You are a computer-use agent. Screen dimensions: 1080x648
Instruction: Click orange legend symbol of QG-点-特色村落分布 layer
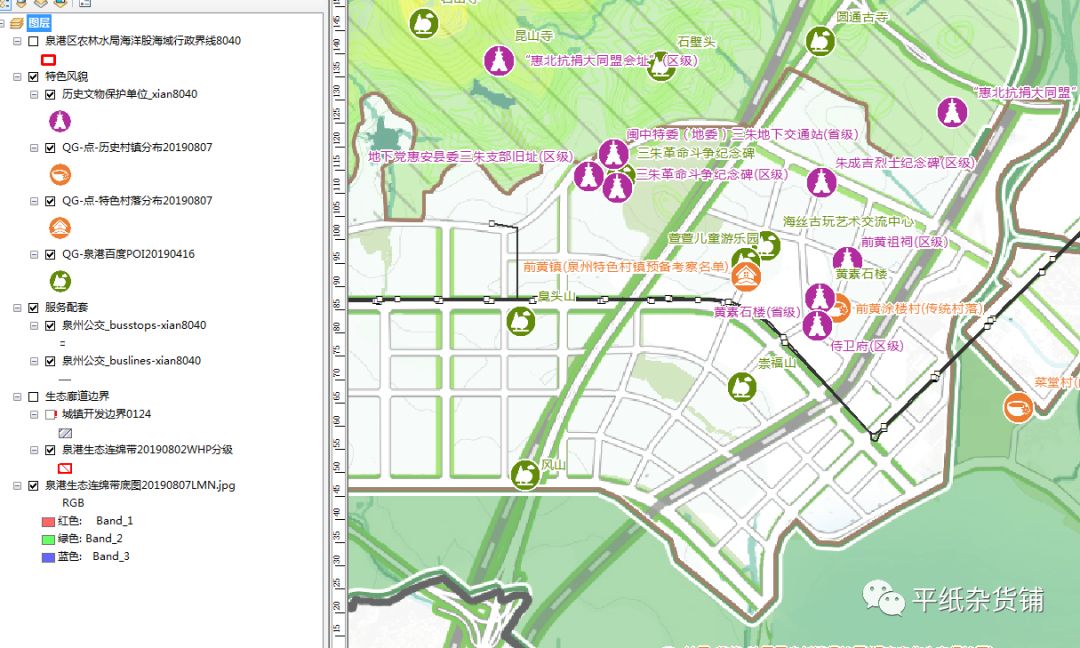pos(60,227)
